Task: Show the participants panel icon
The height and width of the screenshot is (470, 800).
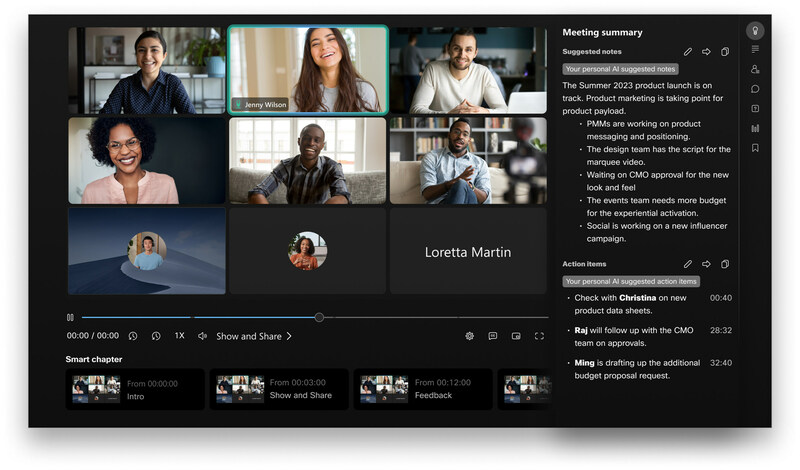Action: [755, 69]
